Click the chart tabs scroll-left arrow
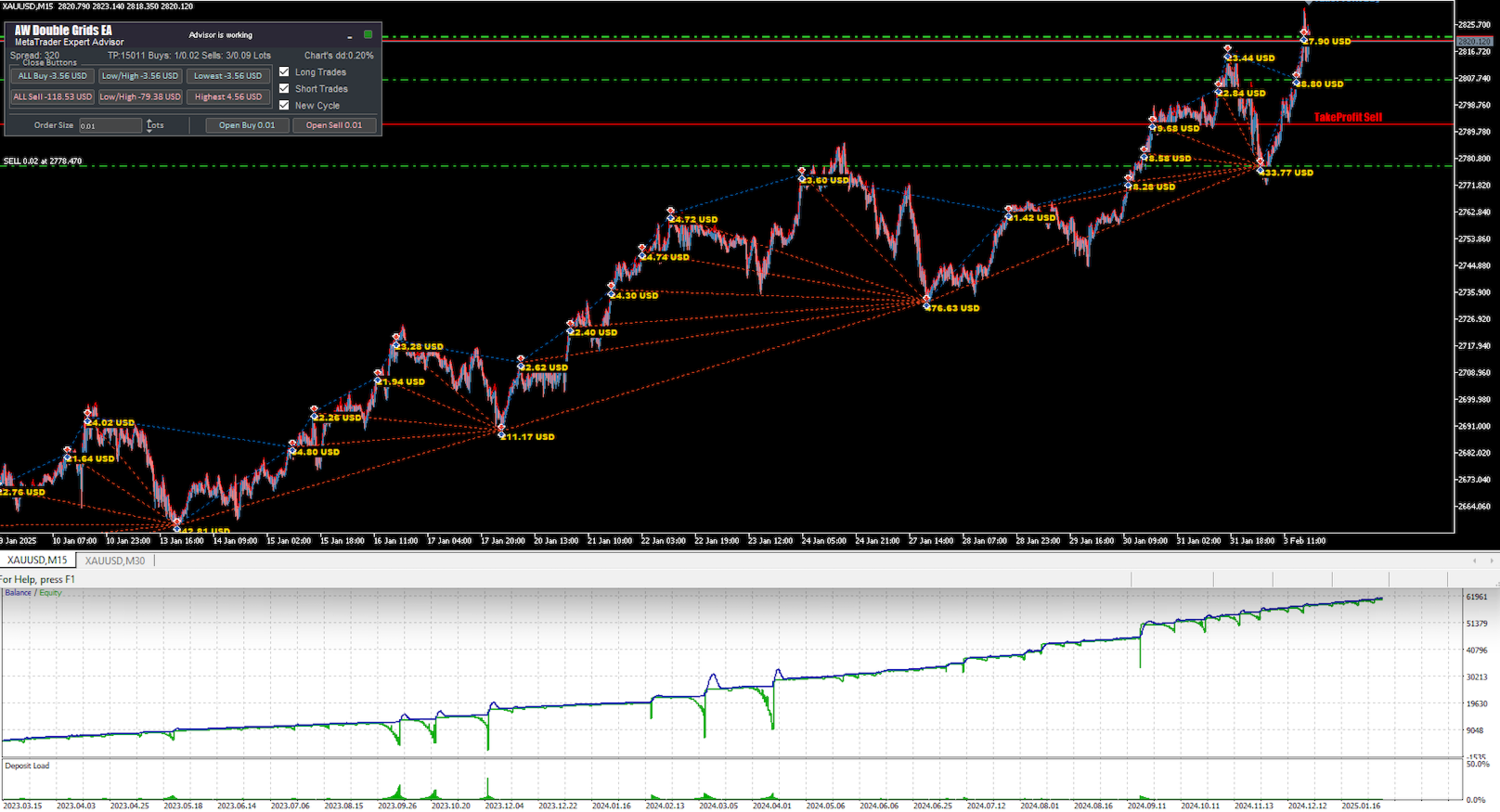 coord(1475,561)
